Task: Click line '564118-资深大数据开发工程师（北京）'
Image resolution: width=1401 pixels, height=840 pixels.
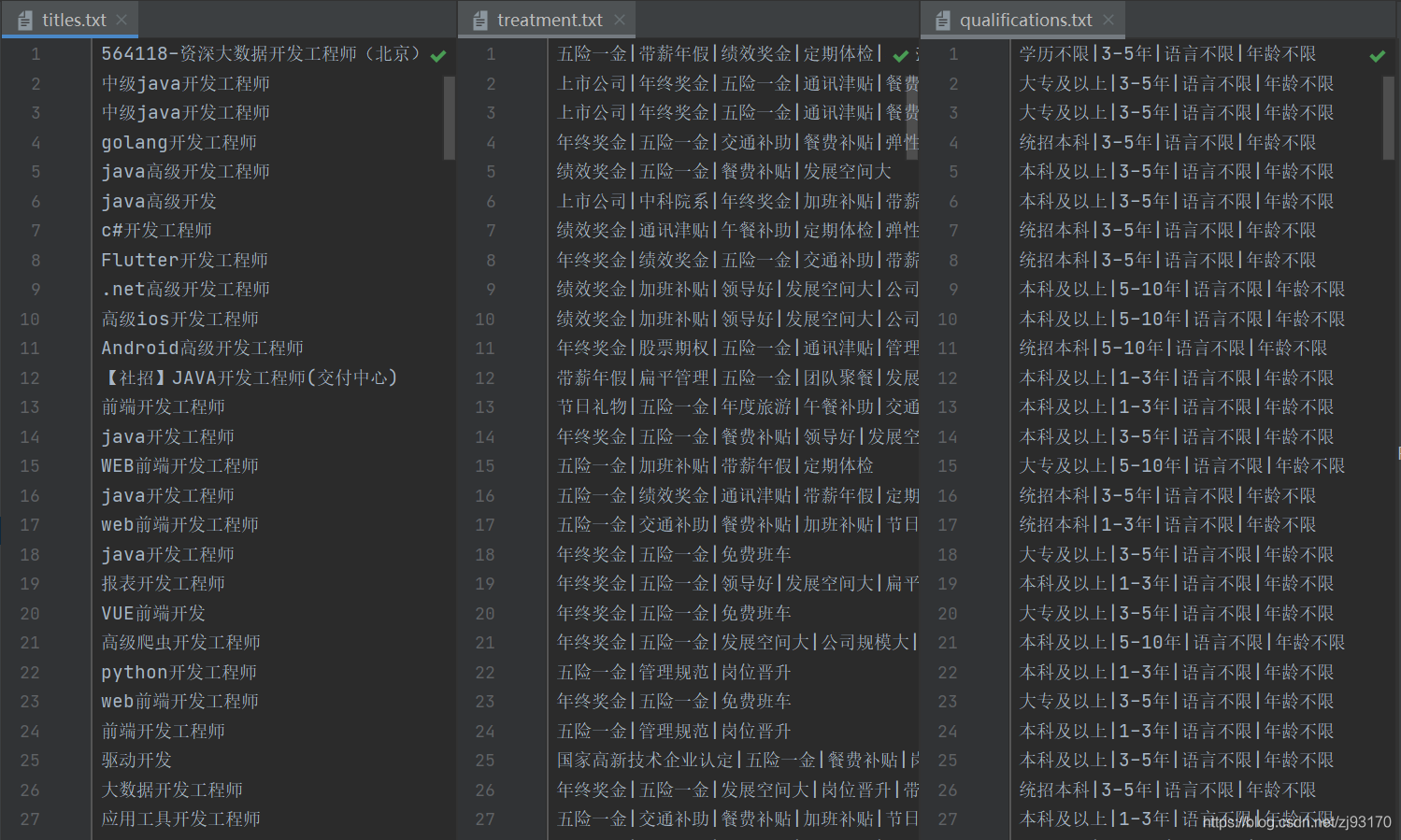Action: coord(261,54)
